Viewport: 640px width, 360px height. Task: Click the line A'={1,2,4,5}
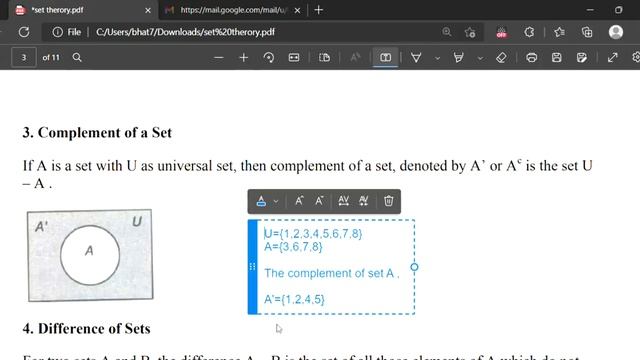(x=294, y=299)
